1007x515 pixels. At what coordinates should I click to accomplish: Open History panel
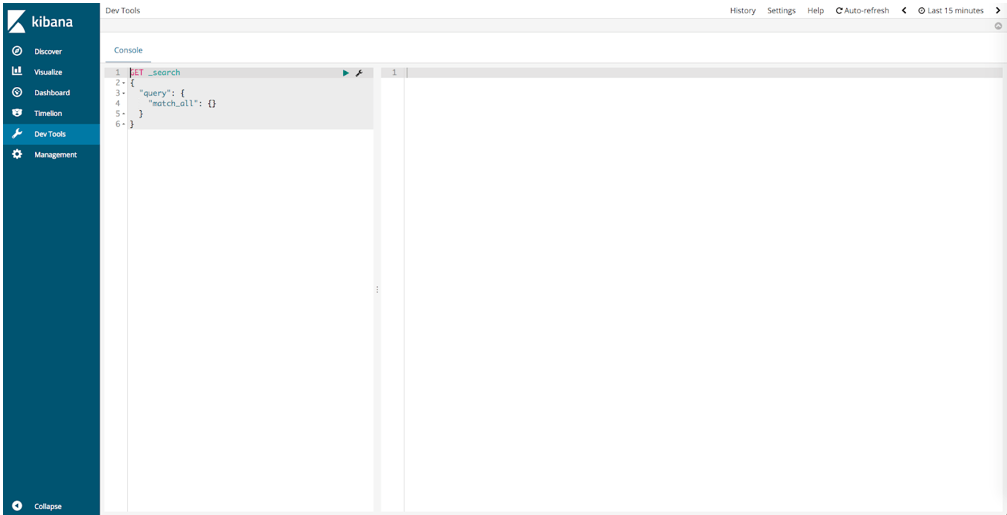[742, 11]
